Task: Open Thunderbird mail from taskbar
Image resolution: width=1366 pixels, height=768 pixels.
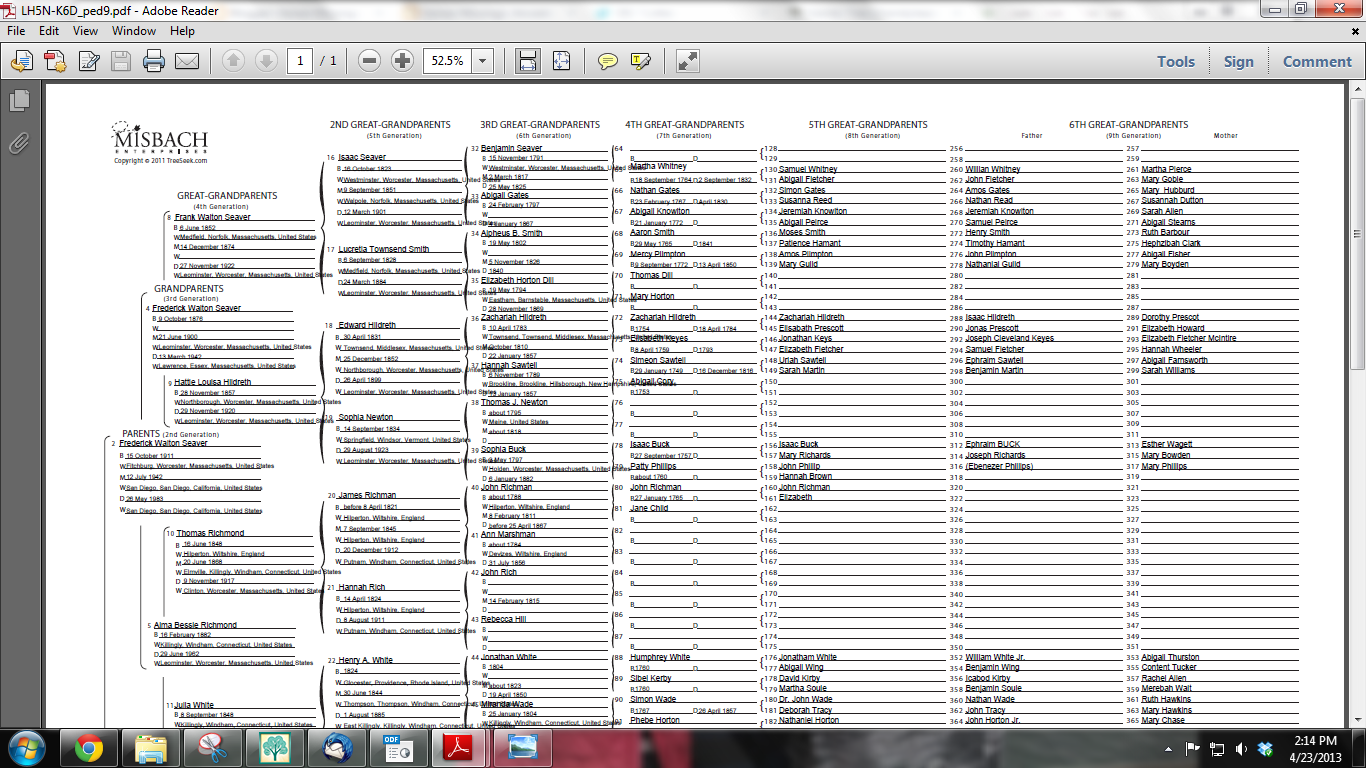Action: [x=336, y=748]
